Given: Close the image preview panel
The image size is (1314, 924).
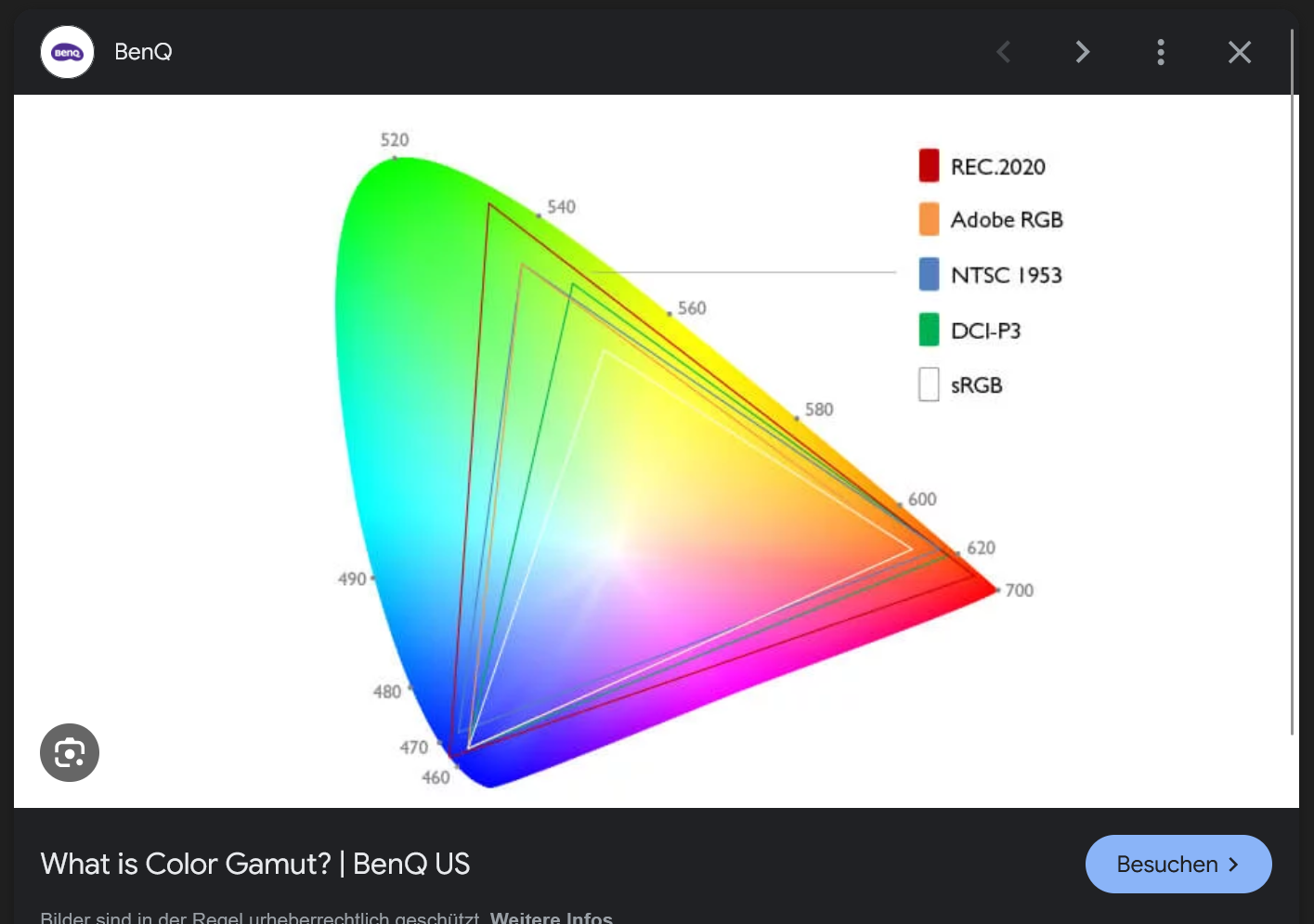Looking at the screenshot, I should [x=1239, y=52].
